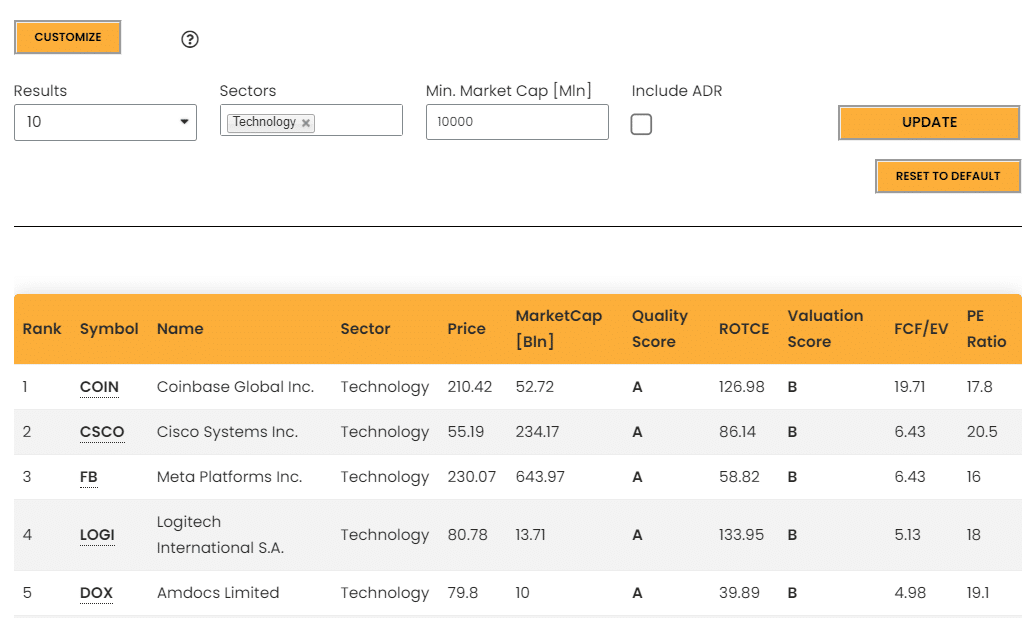Screen dimensions: 1036x618
Task: Click the Update button
Action: 929,122
